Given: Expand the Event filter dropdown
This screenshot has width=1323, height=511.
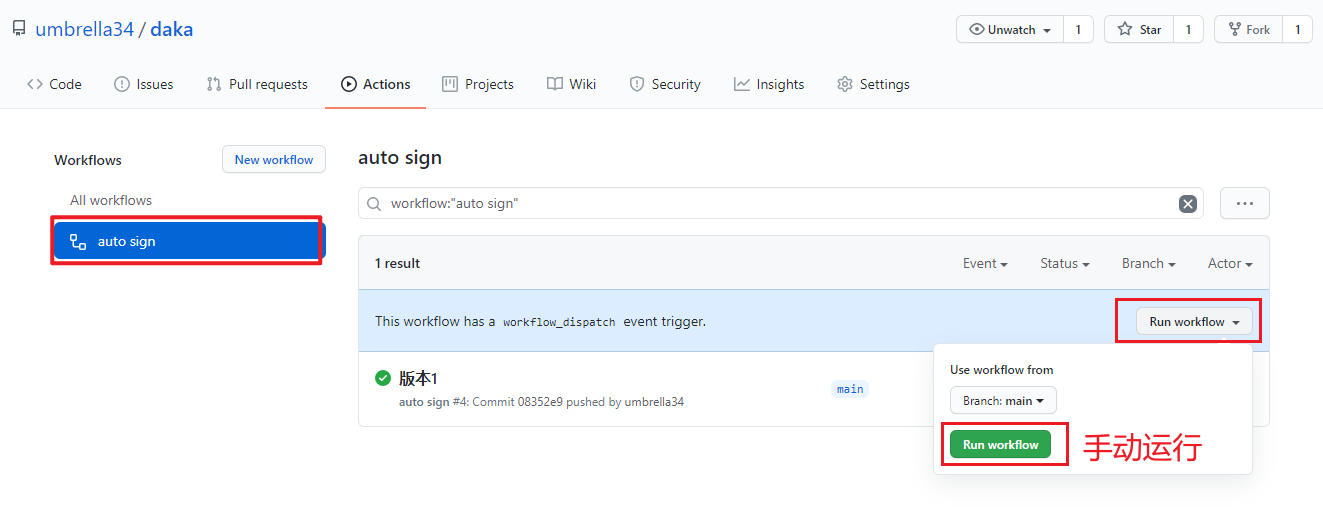Looking at the screenshot, I should 985,263.
